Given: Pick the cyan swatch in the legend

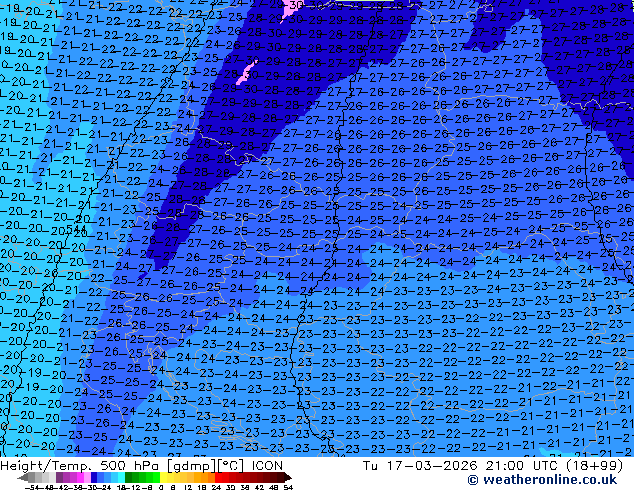Looking at the screenshot, I should click(121, 478).
